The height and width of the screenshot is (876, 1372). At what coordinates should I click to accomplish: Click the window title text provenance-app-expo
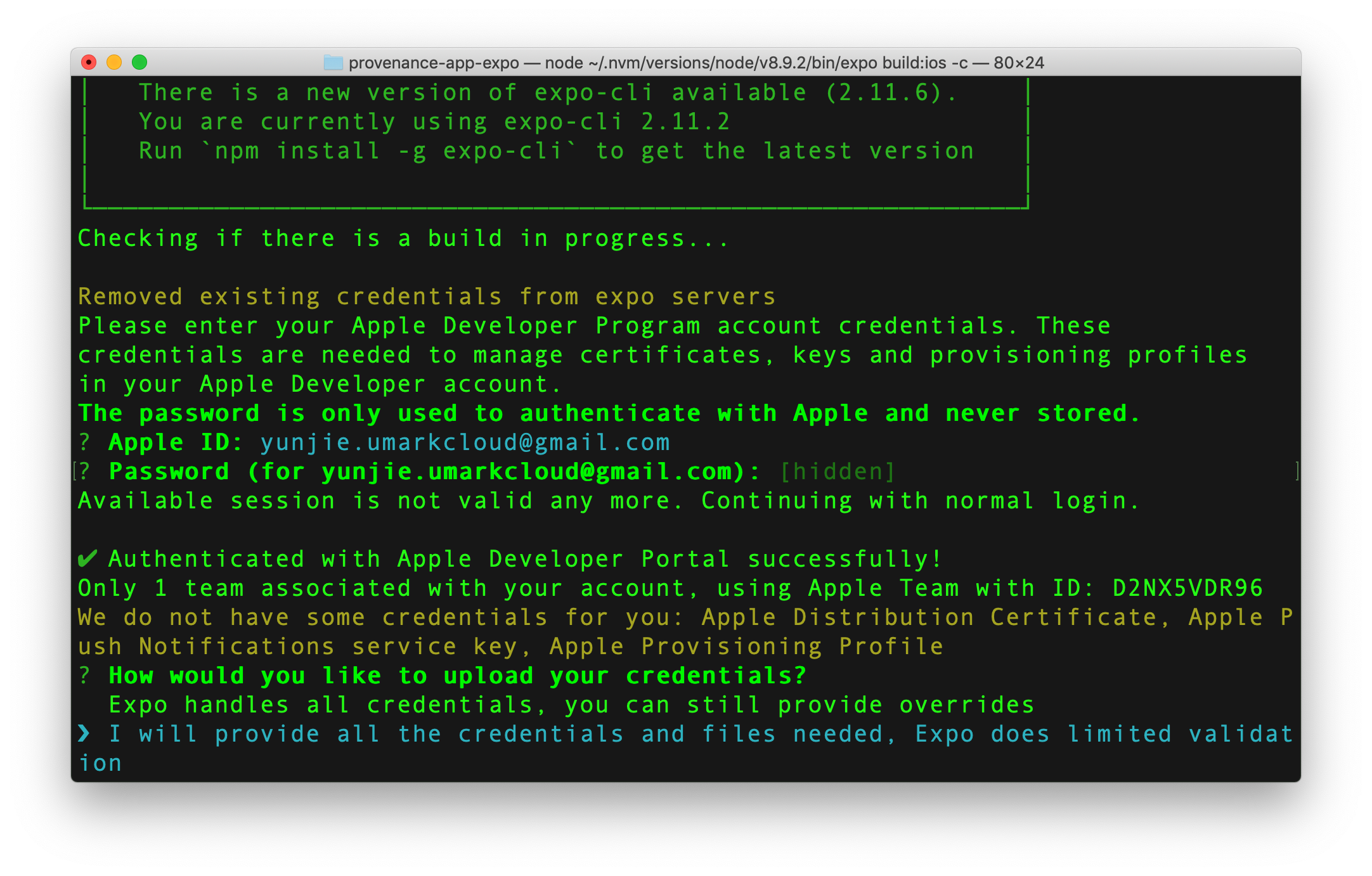coord(434,63)
